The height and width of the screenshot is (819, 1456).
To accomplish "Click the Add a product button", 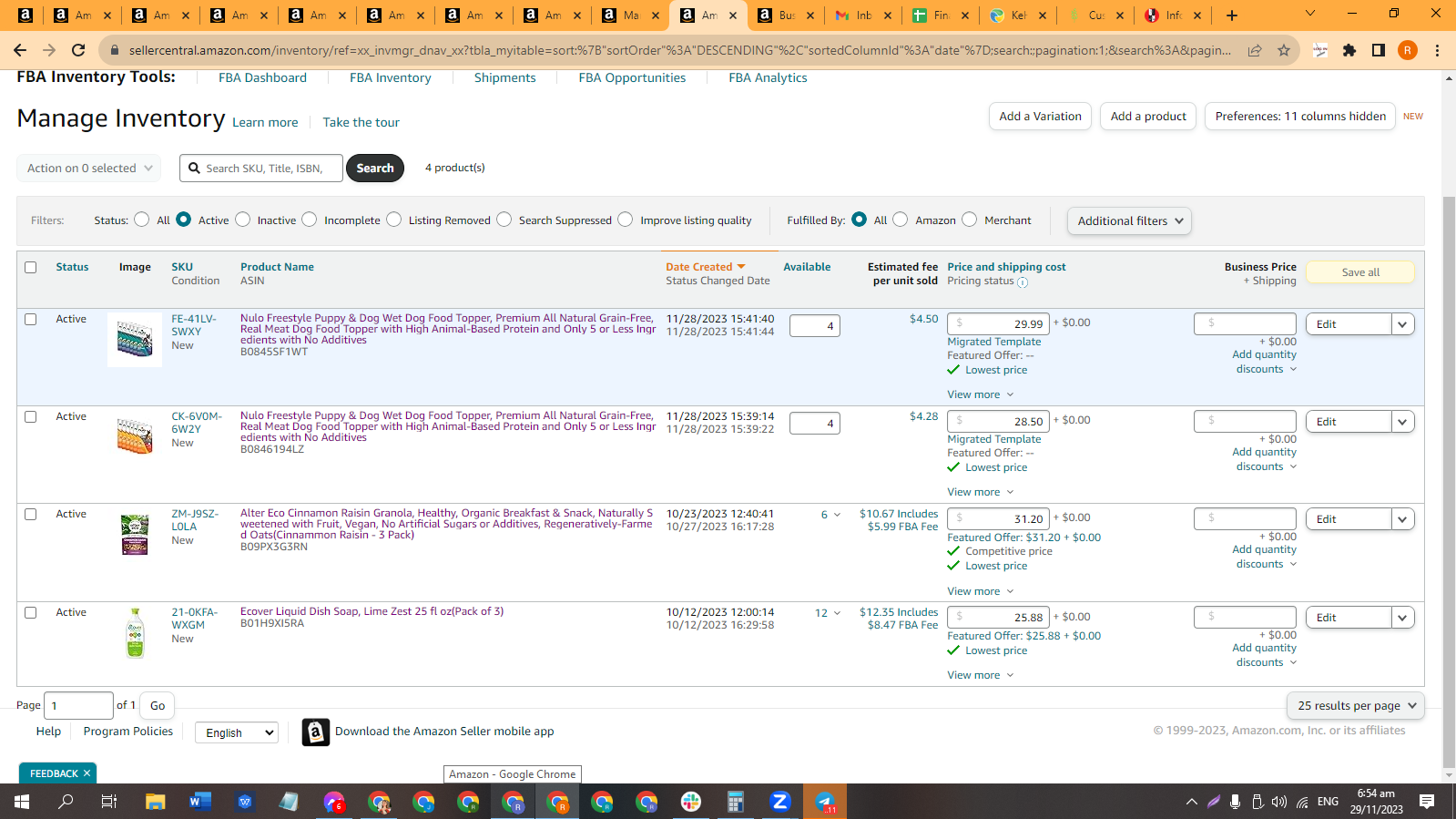I will coord(1147,117).
